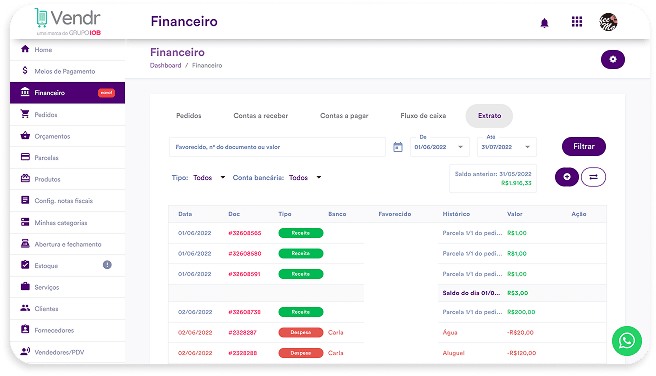The width and height of the screenshot is (656, 376).
Task: Click the people icon for Clientes
Action: [x=25, y=308]
